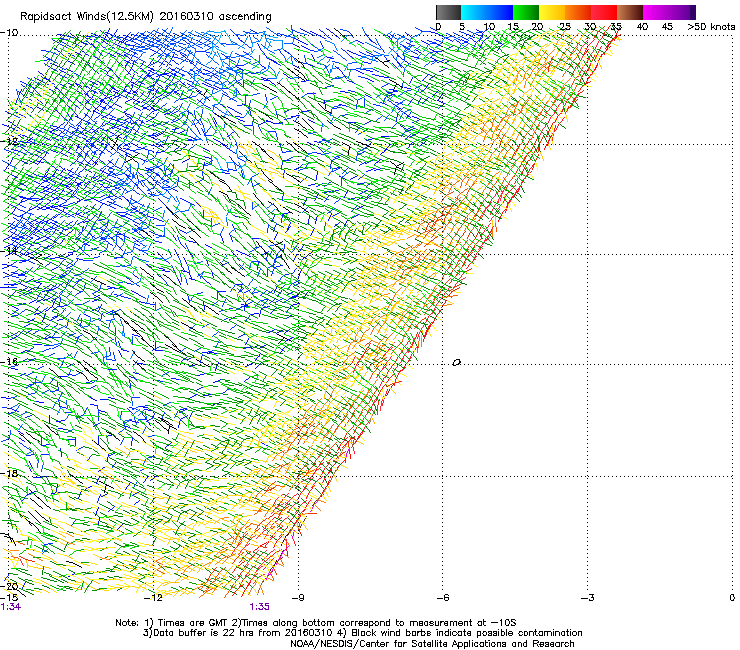Click the note line beginning 'Note: 1) Times are GMT'
The width and height of the screenshot is (740, 650).
pyautogui.click(x=316, y=623)
